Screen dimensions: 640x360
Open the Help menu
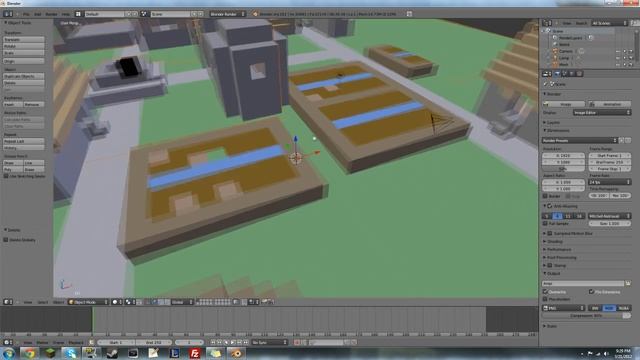pos(65,14)
